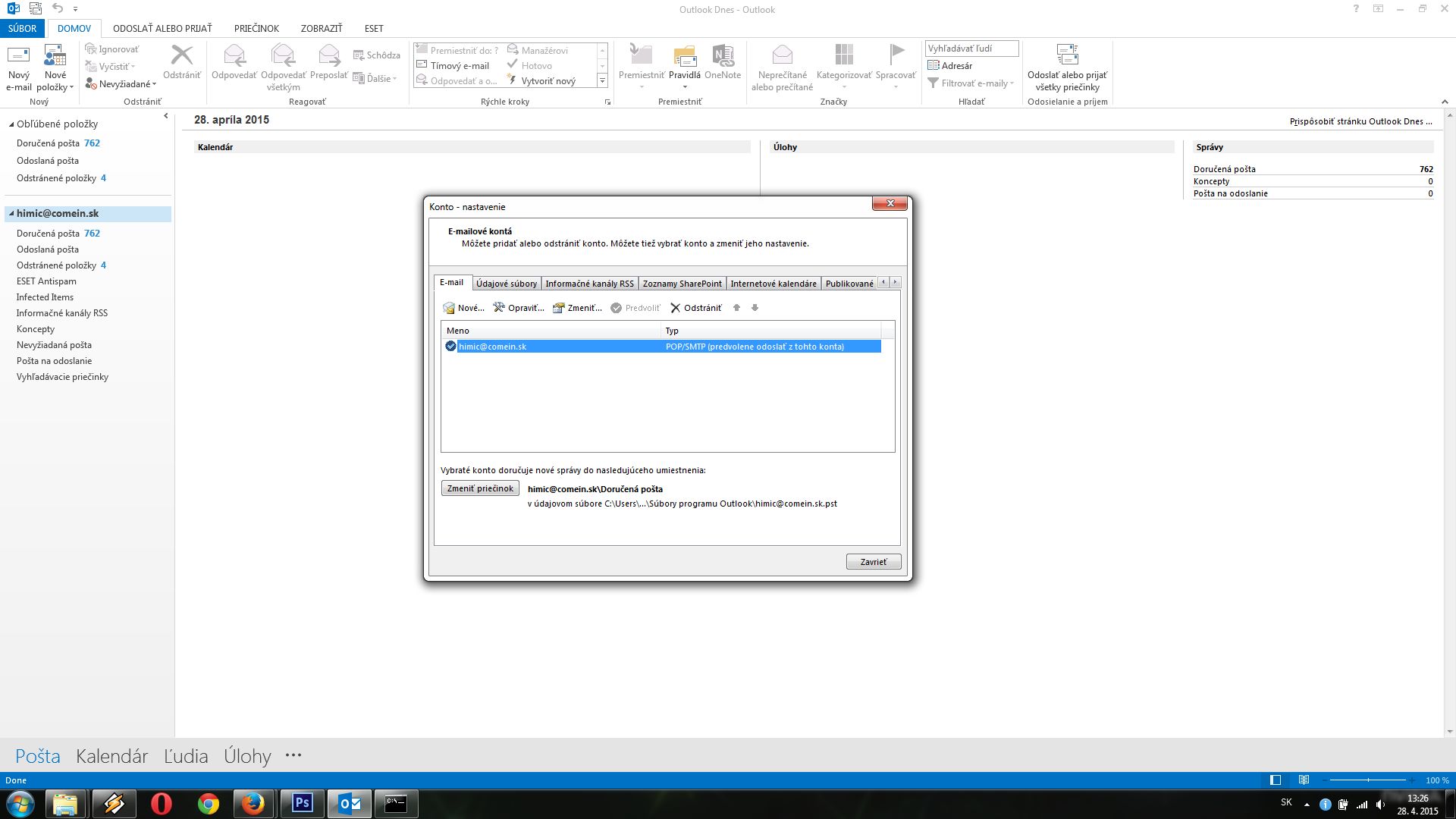This screenshot has width=1456, height=819.
Task: Collapse Obľúbené položky group
Action: click(11, 124)
